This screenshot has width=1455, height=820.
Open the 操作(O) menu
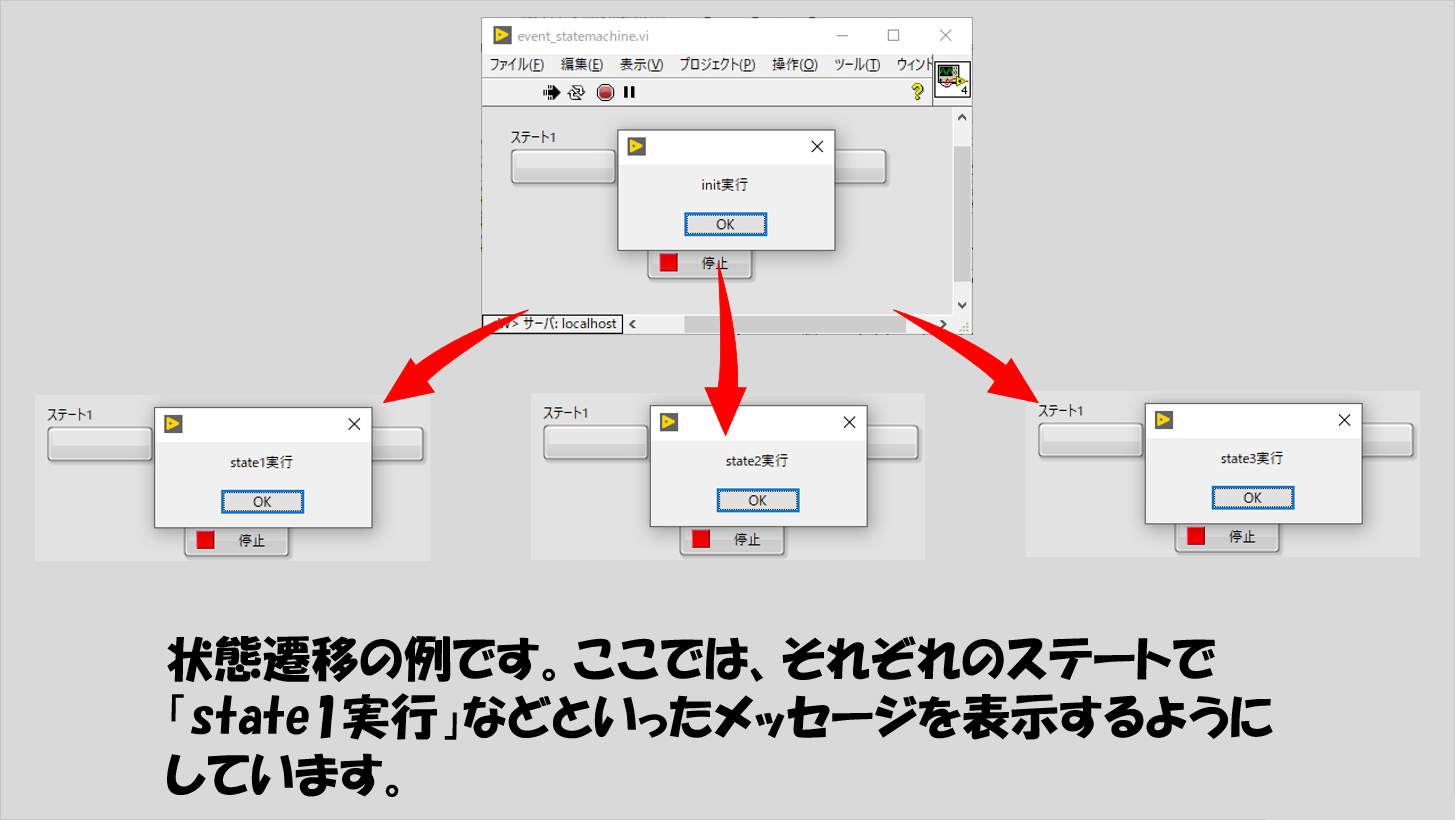click(x=794, y=65)
